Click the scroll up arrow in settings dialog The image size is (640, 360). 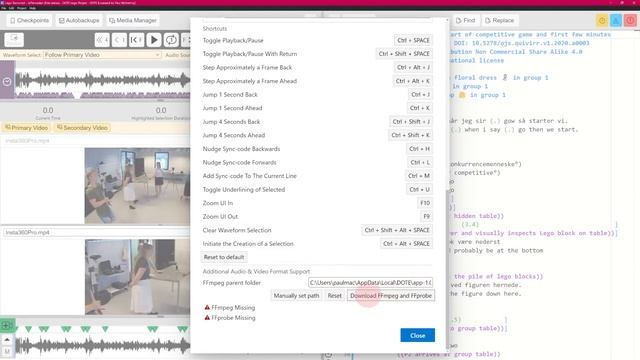pyautogui.click(x=447, y=20)
